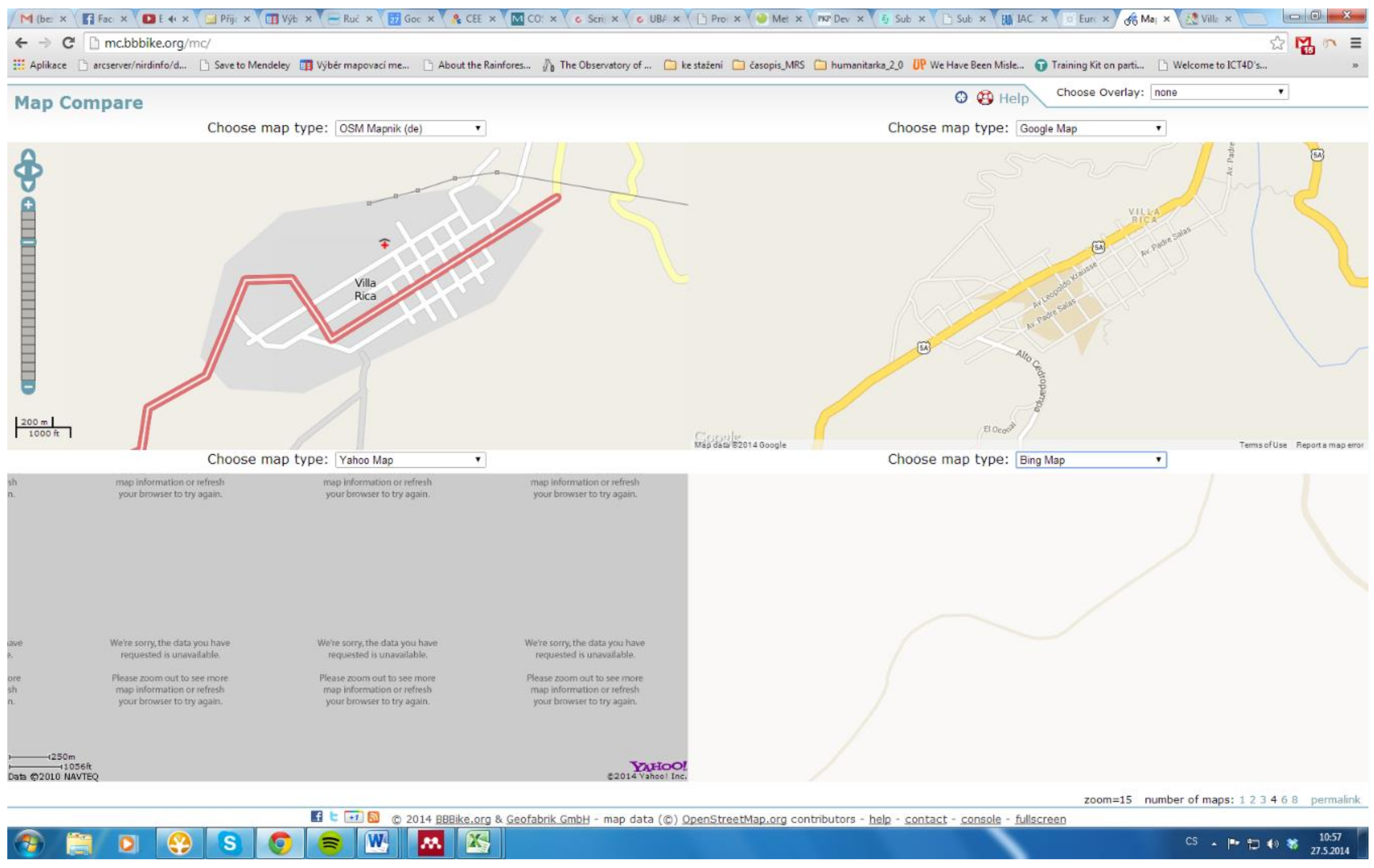The width and height of the screenshot is (1374, 868).
Task: Pan OSM map up with arrow control
Action: (28, 155)
